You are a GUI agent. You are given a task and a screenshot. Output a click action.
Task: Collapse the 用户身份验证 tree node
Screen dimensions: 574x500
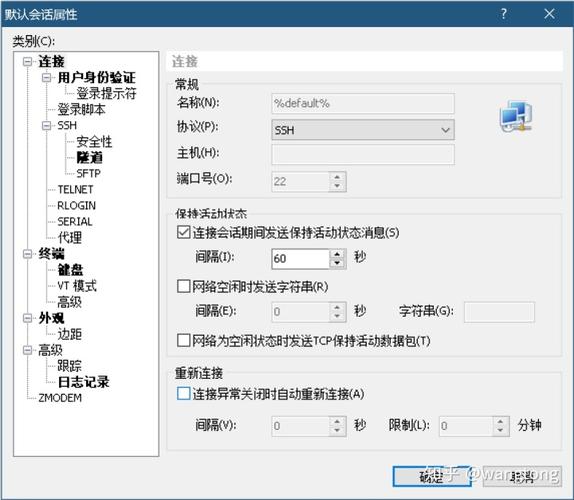point(46,78)
